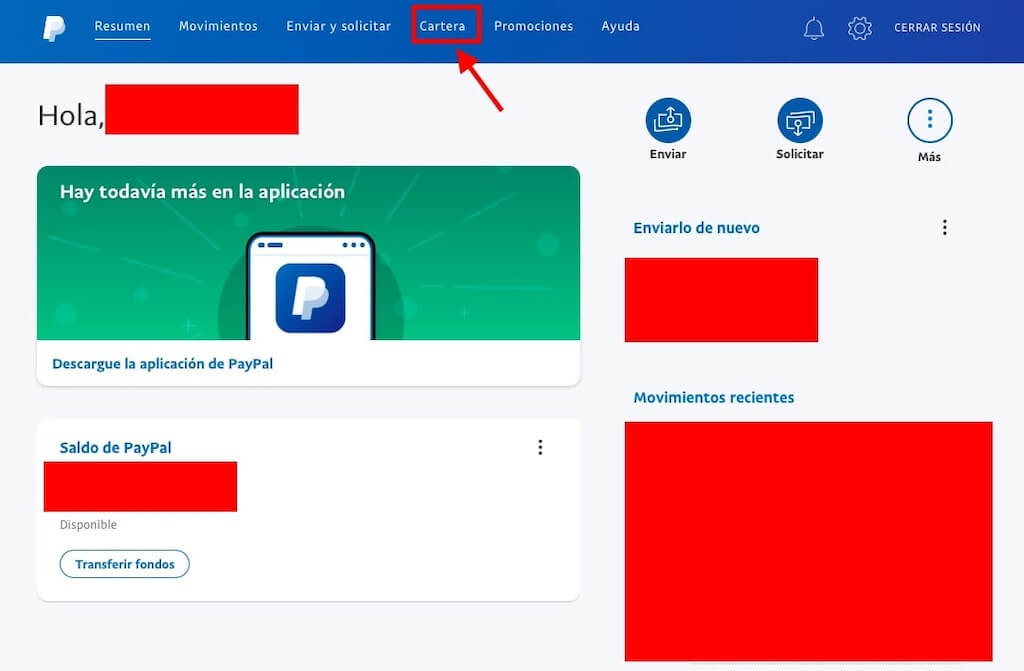Click the Transferir fondos button
Image resolution: width=1024 pixels, height=671 pixels.
click(x=124, y=563)
